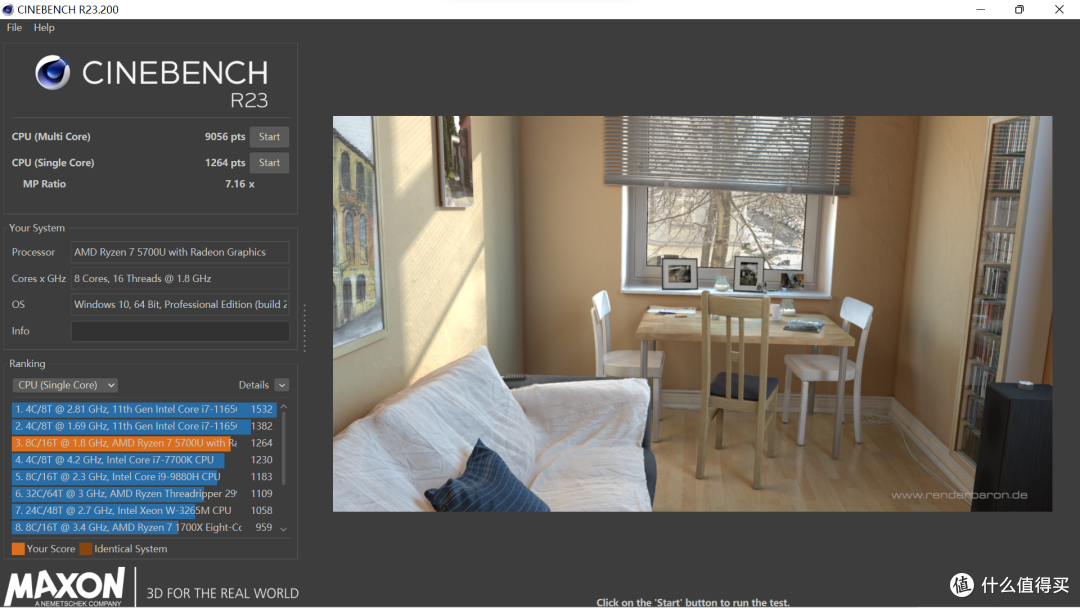Click the rendered room preview image
Screen dimensions: 1080x608
pyautogui.click(x=692, y=313)
